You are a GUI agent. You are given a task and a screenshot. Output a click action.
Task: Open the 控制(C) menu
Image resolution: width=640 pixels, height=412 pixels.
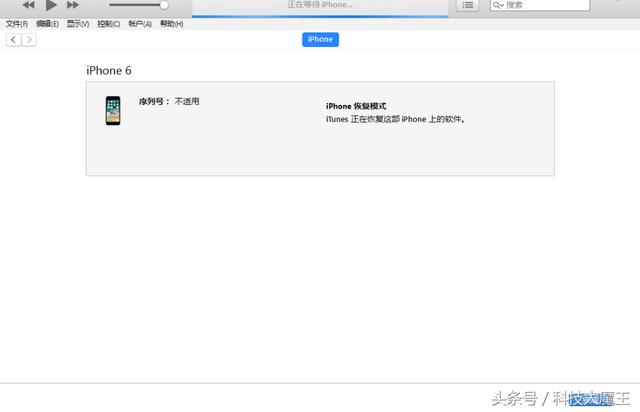click(x=109, y=23)
